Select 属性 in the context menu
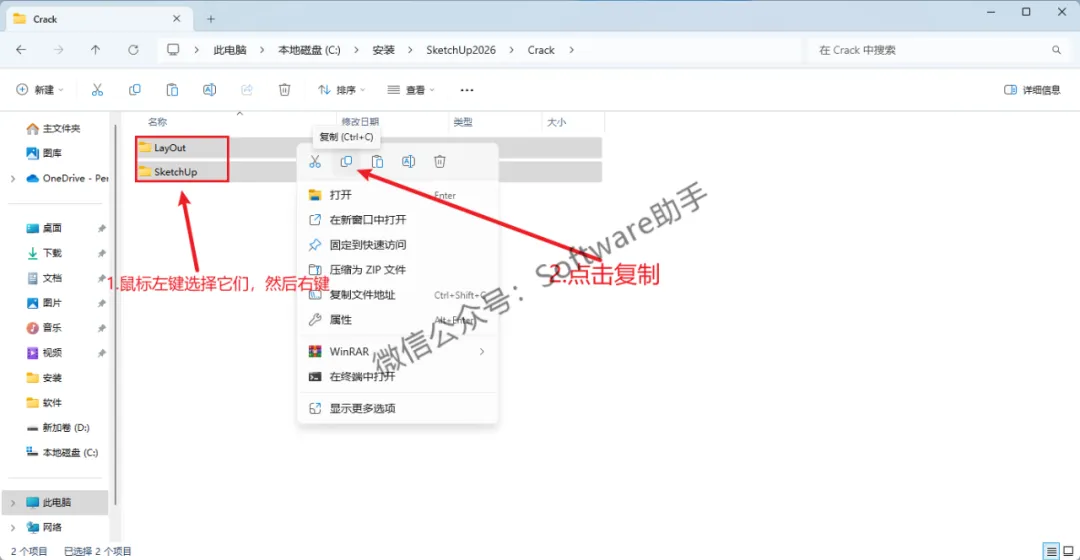Screen dimensions: 1080x560 397,320
